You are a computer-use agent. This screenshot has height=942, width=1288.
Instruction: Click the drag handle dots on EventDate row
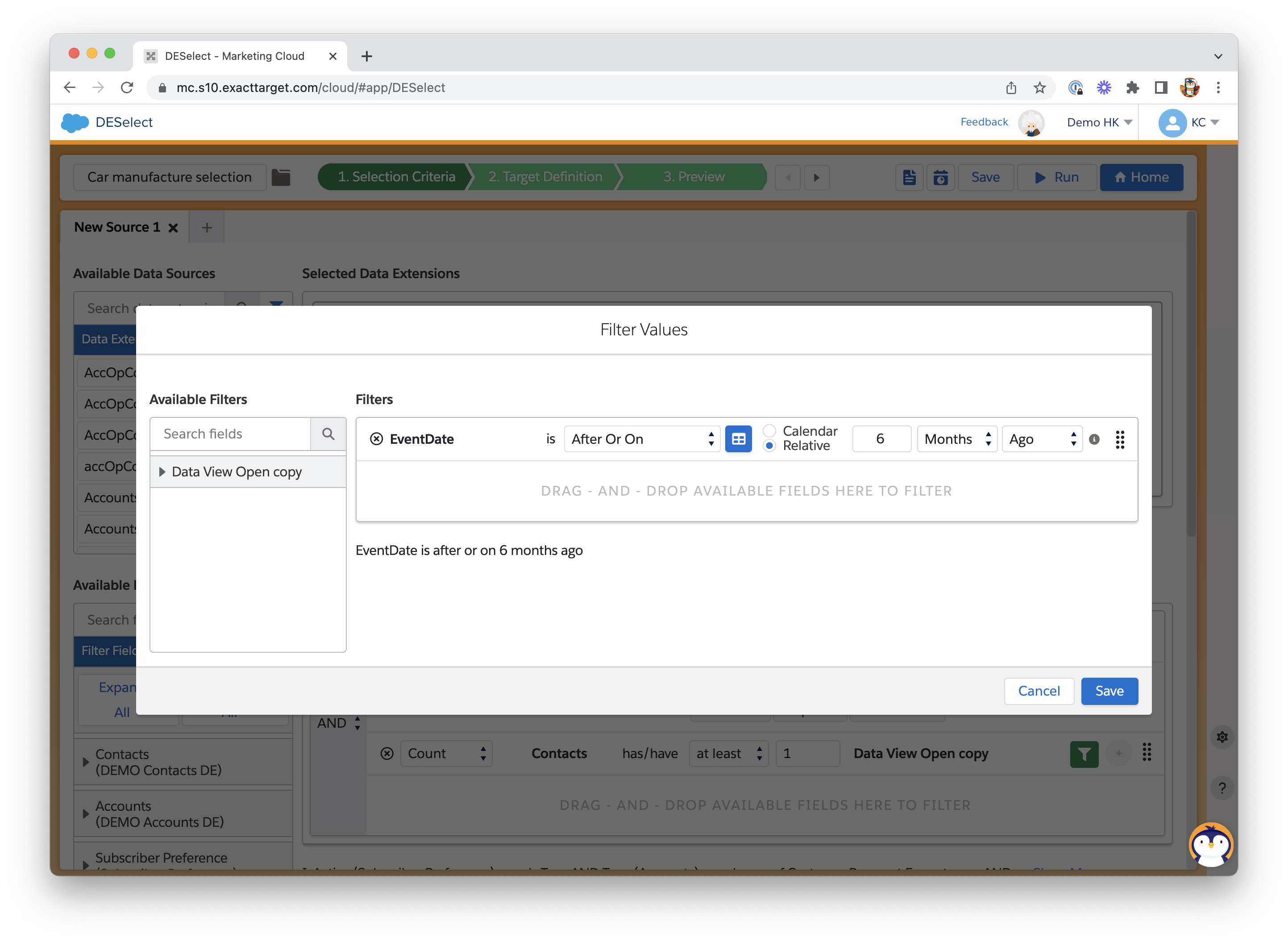(x=1119, y=439)
